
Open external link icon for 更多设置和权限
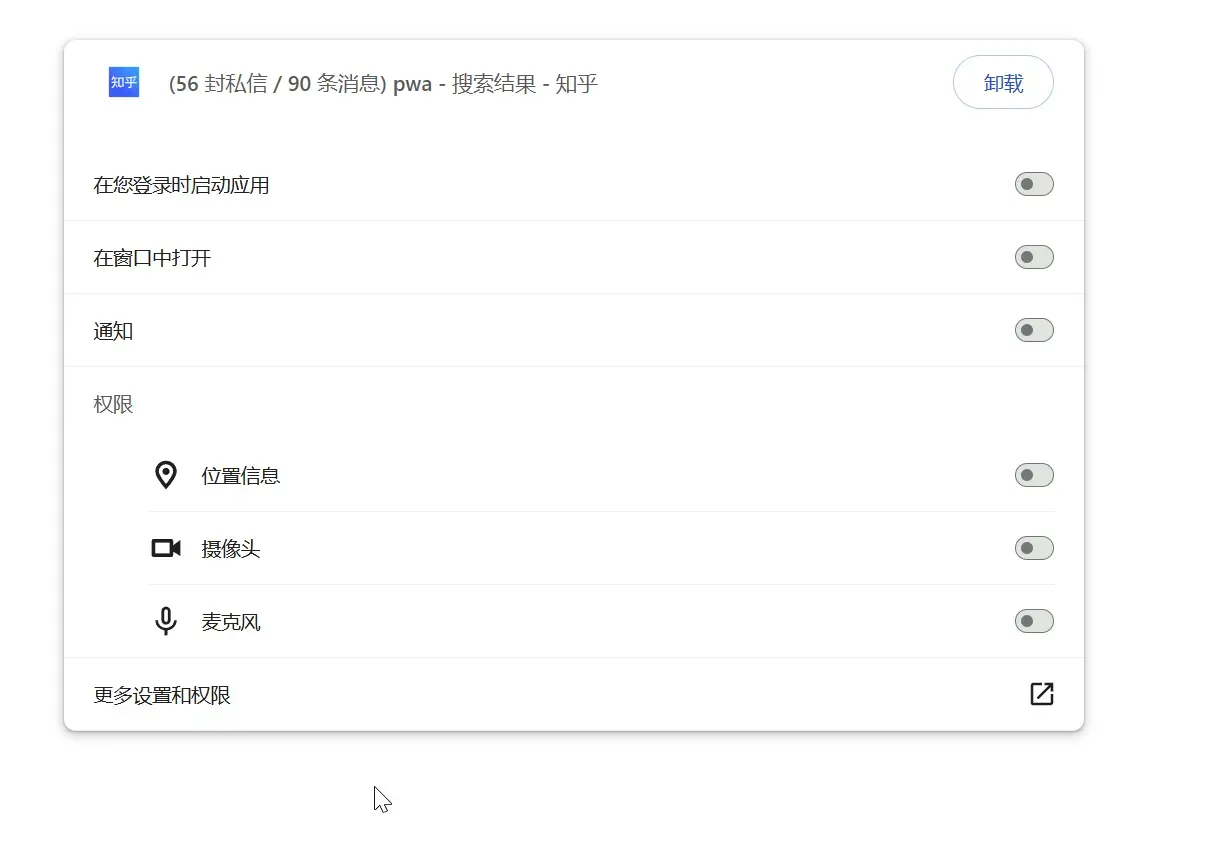(1042, 694)
